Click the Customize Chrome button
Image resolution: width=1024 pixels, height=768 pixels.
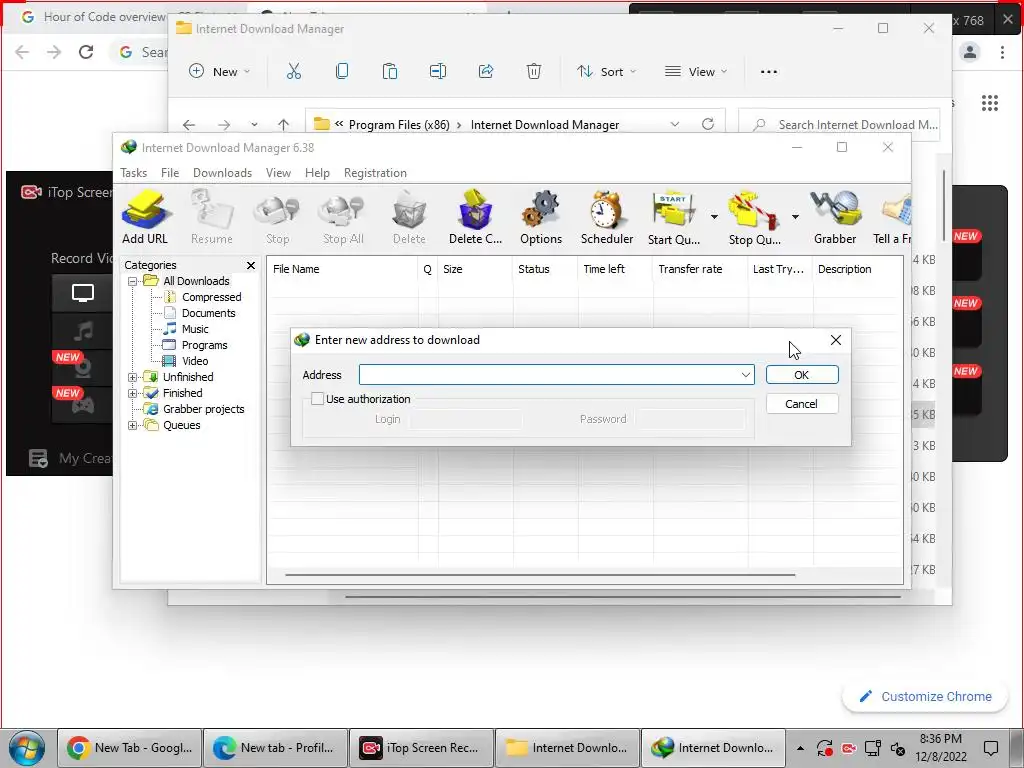(926, 697)
